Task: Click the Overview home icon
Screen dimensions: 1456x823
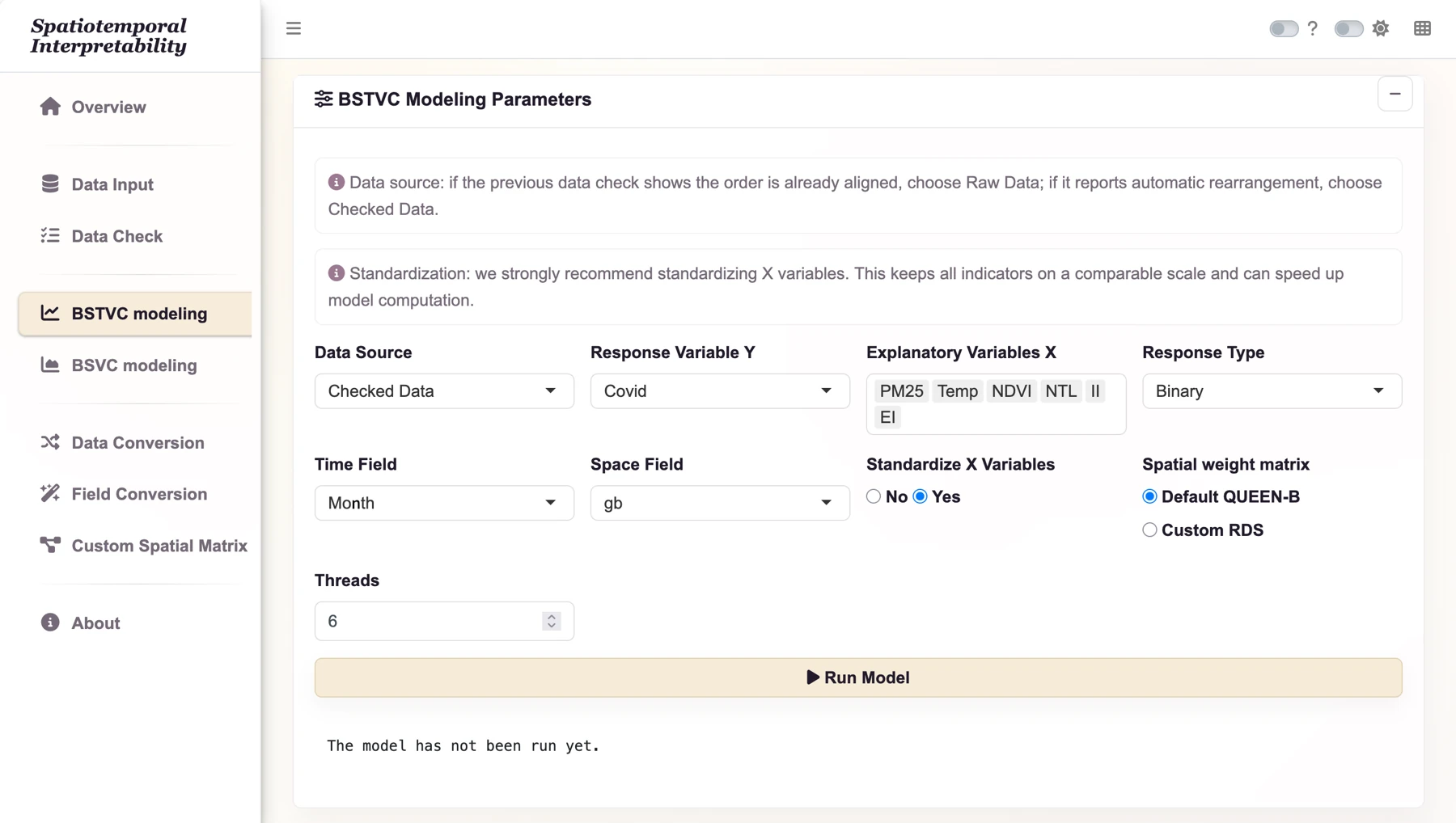Action: click(x=50, y=107)
